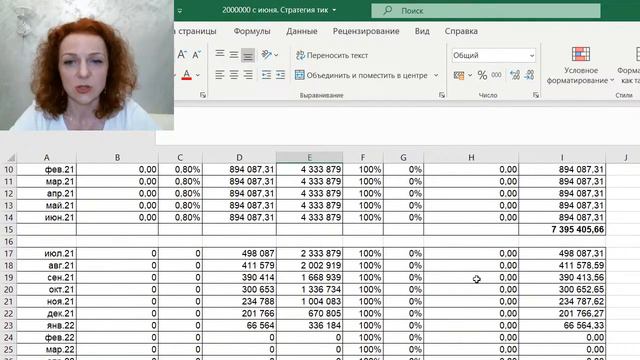Viewport: 640px width, 360px height.
Task: Toggle 'Переносить текст' wrap text
Action: click(x=331, y=55)
